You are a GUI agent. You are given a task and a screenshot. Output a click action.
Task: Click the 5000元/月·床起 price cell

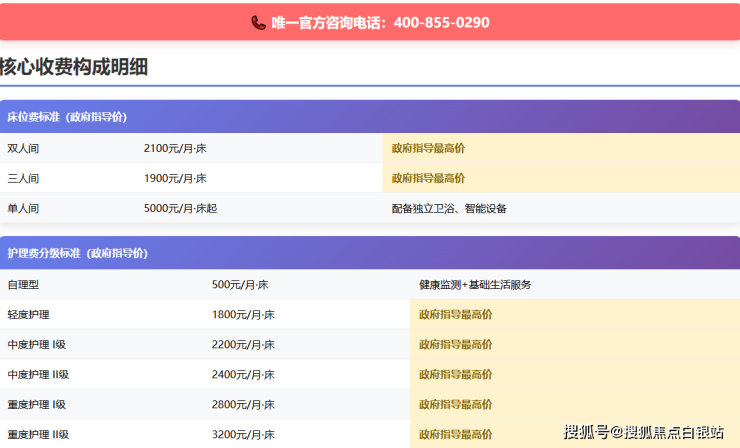click(180, 208)
